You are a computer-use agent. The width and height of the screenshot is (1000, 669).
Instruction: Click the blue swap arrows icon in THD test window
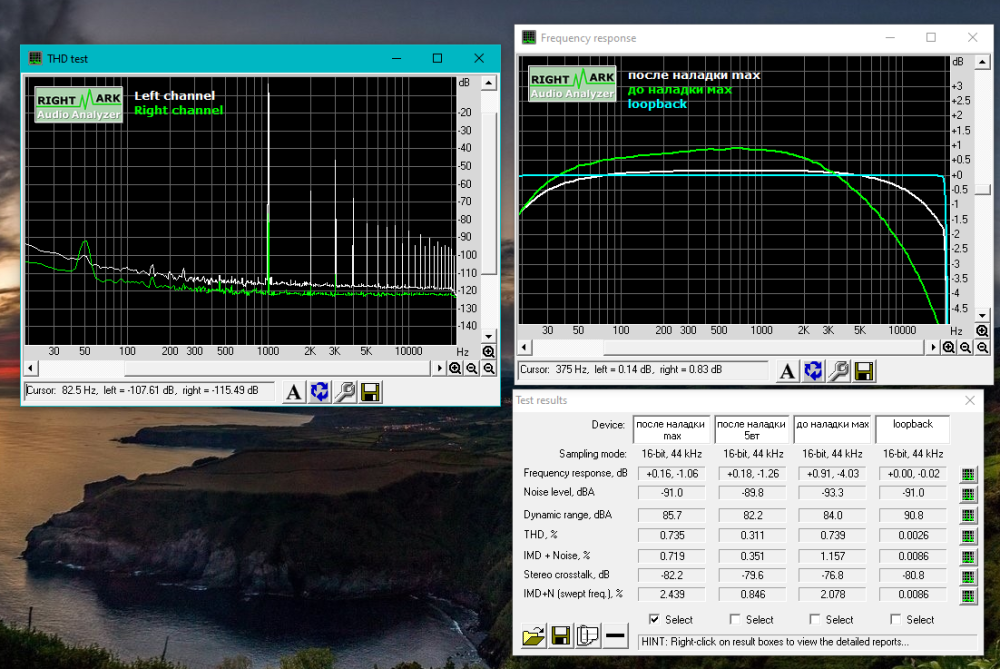pyautogui.click(x=319, y=391)
